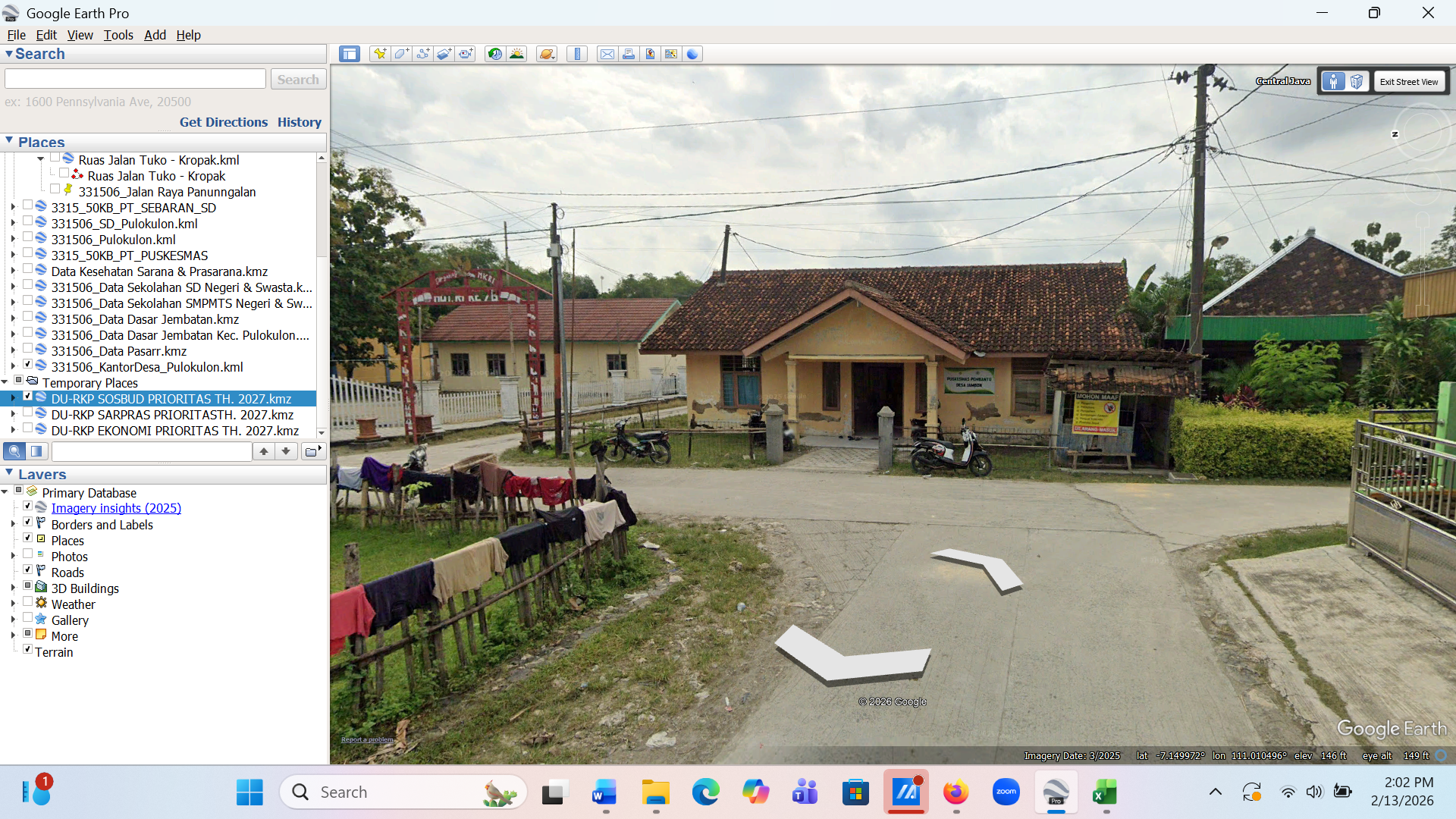Add a new polygon

[x=401, y=54]
